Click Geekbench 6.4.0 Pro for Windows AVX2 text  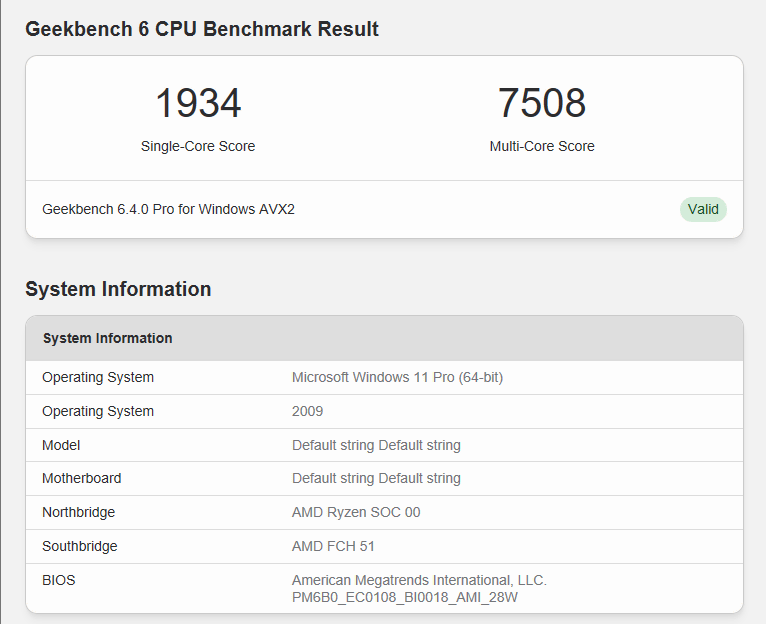[169, 209]
